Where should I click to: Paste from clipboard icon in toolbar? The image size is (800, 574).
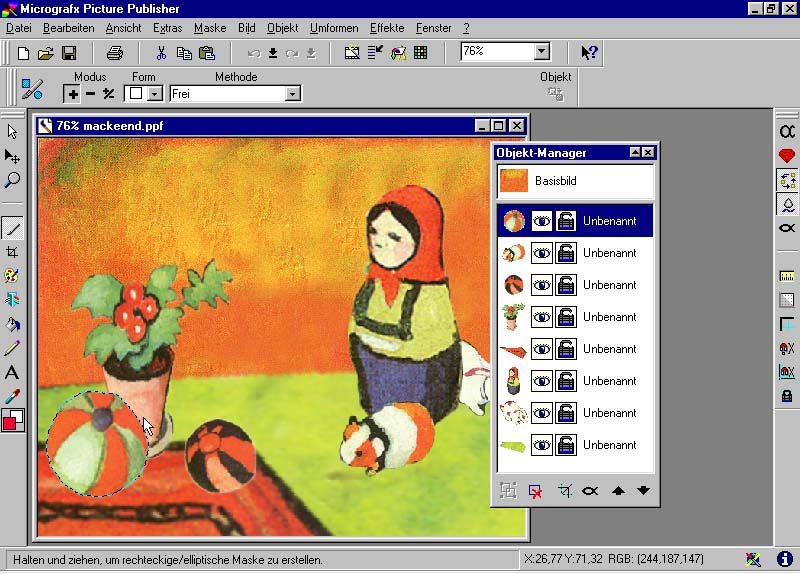pyautogui.click(x=207, y=53)
